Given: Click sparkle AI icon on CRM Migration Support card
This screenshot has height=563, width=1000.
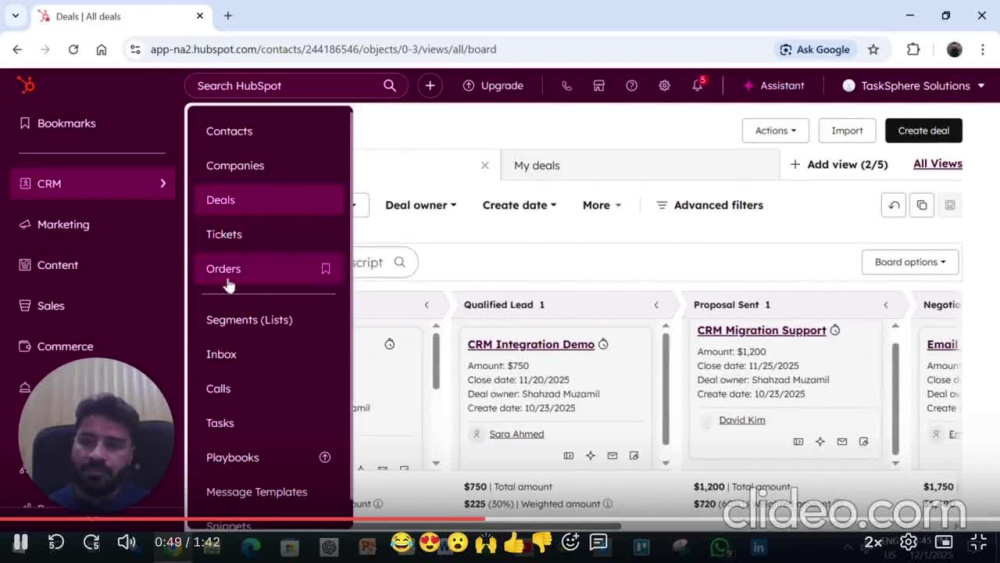Looking at the screenshot, I should click(x=820, y=441).
